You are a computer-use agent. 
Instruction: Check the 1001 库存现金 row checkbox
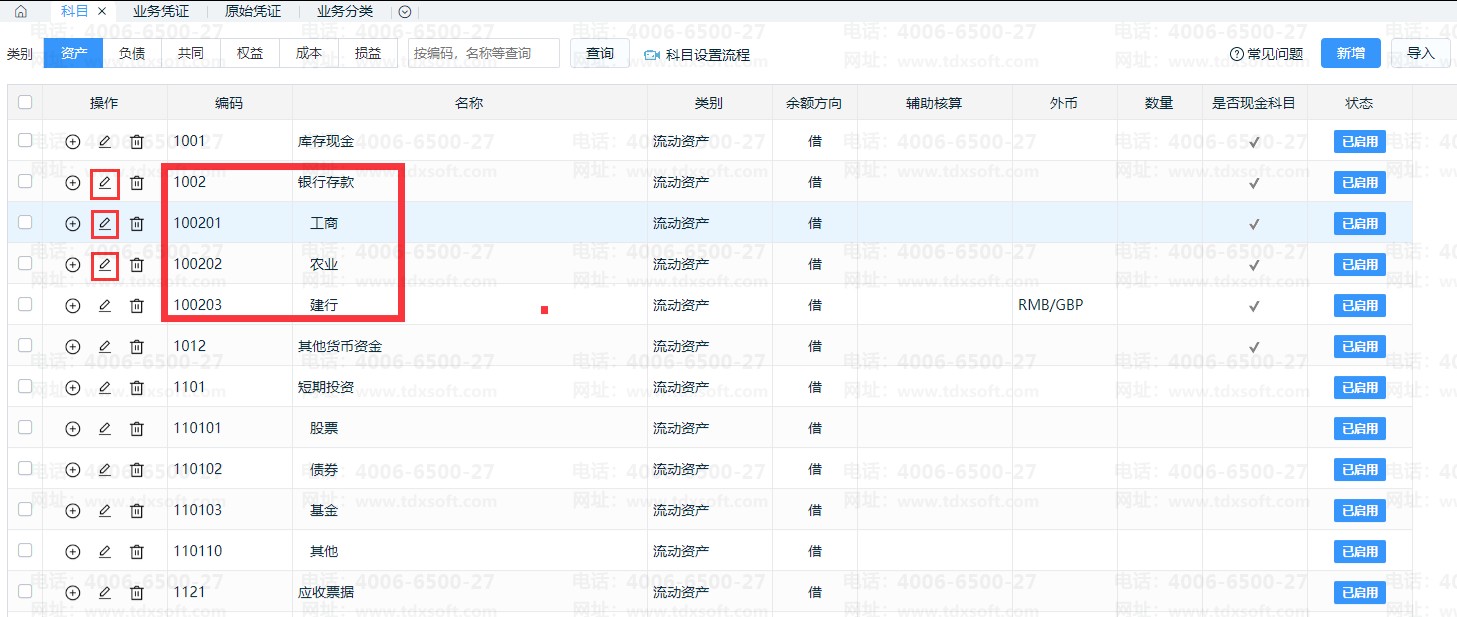point(25,141)
